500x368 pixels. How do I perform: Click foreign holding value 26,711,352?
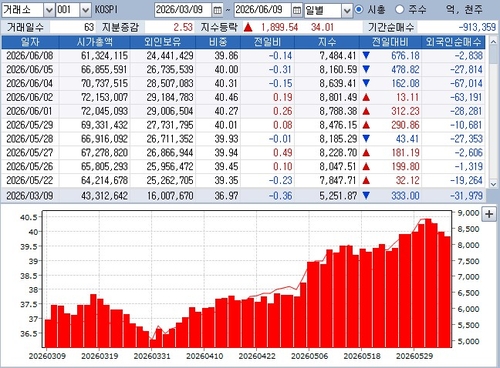click(170, 139)
